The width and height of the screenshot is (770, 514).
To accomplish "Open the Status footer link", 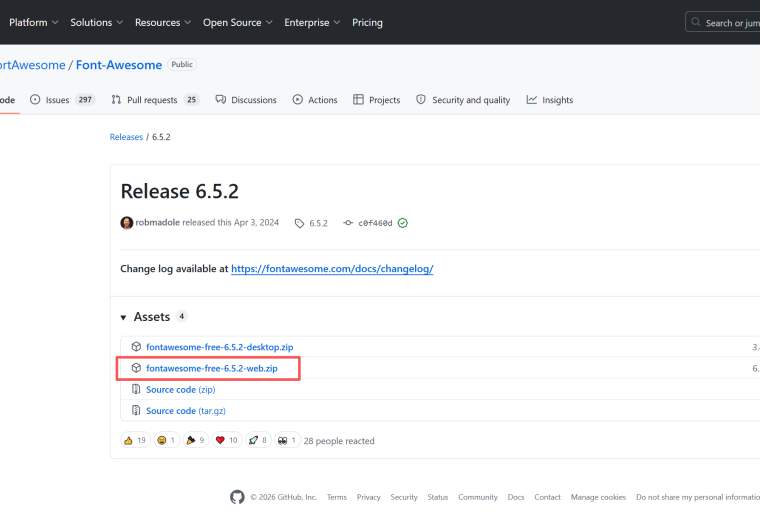I will click(438, 497).
